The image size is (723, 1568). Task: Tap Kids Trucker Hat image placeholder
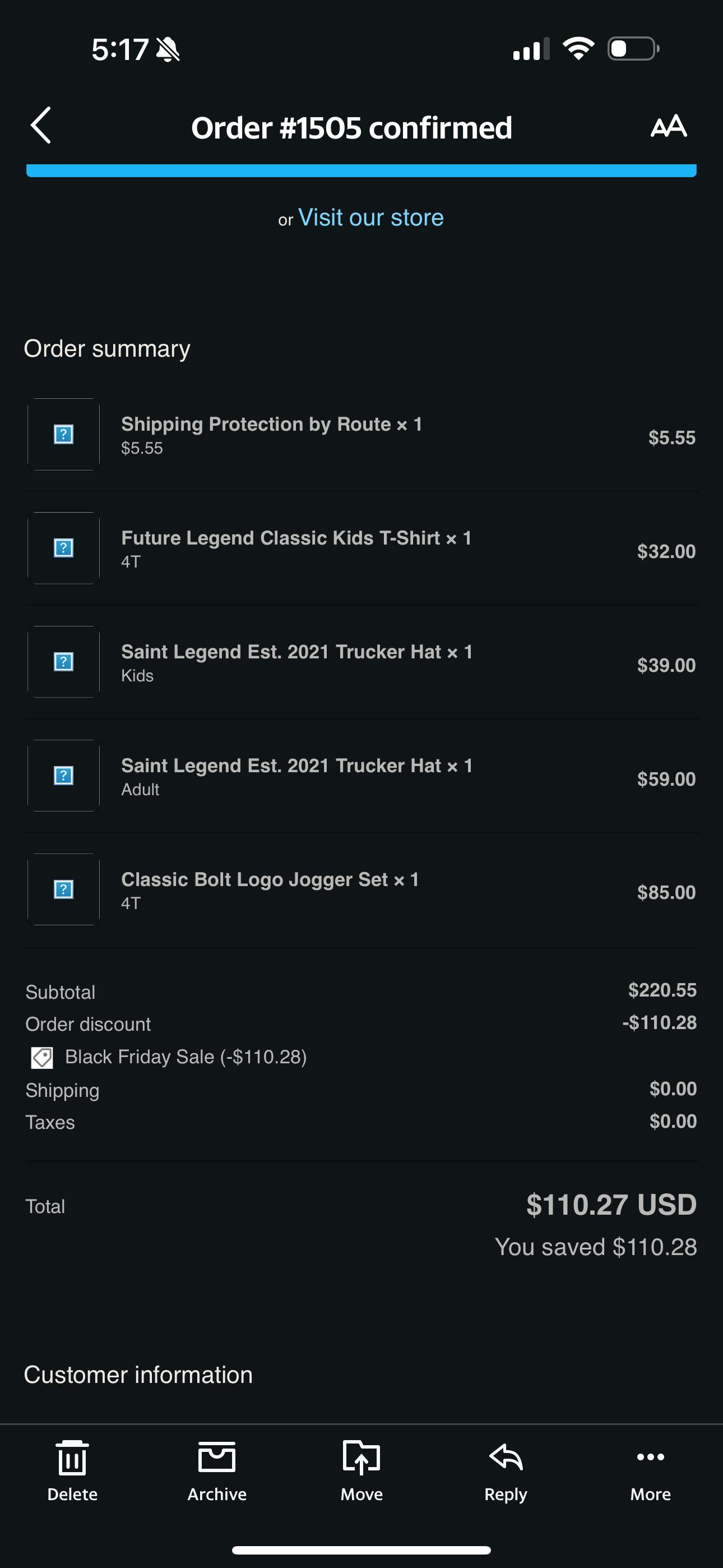pyautogui.click(x=64, y=662)
